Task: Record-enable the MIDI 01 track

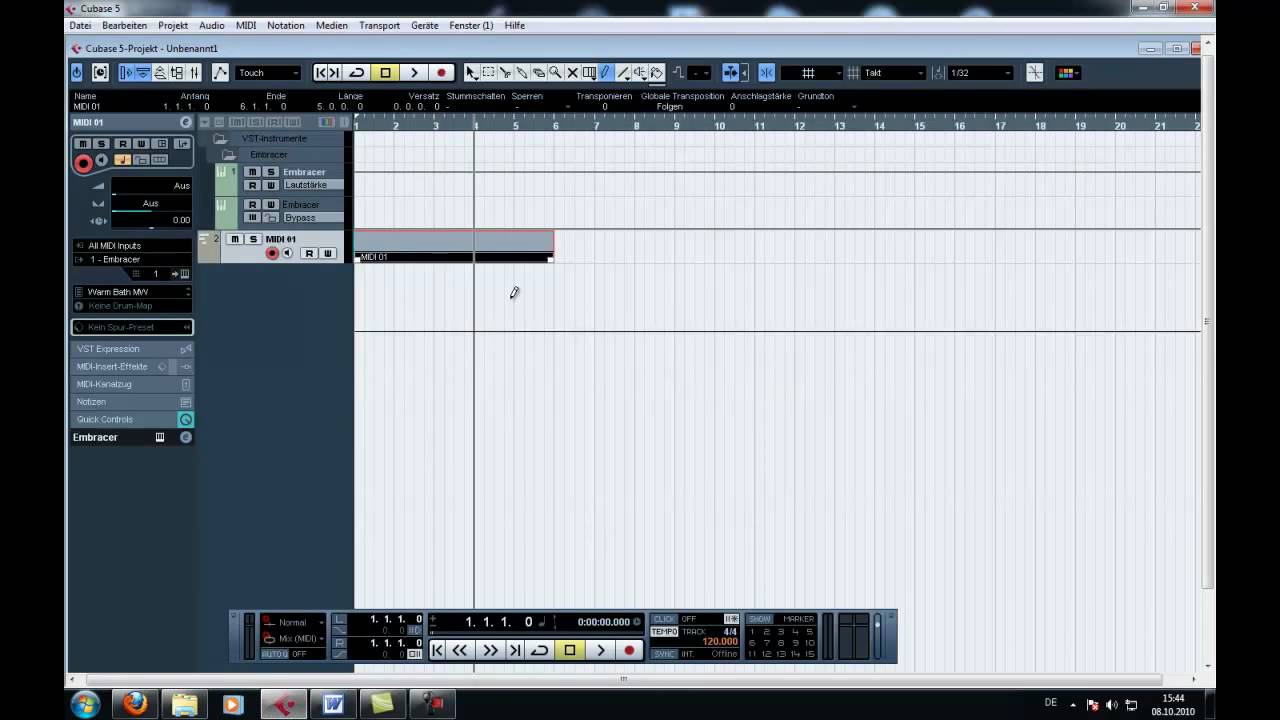Action: (x=272, y=254)
